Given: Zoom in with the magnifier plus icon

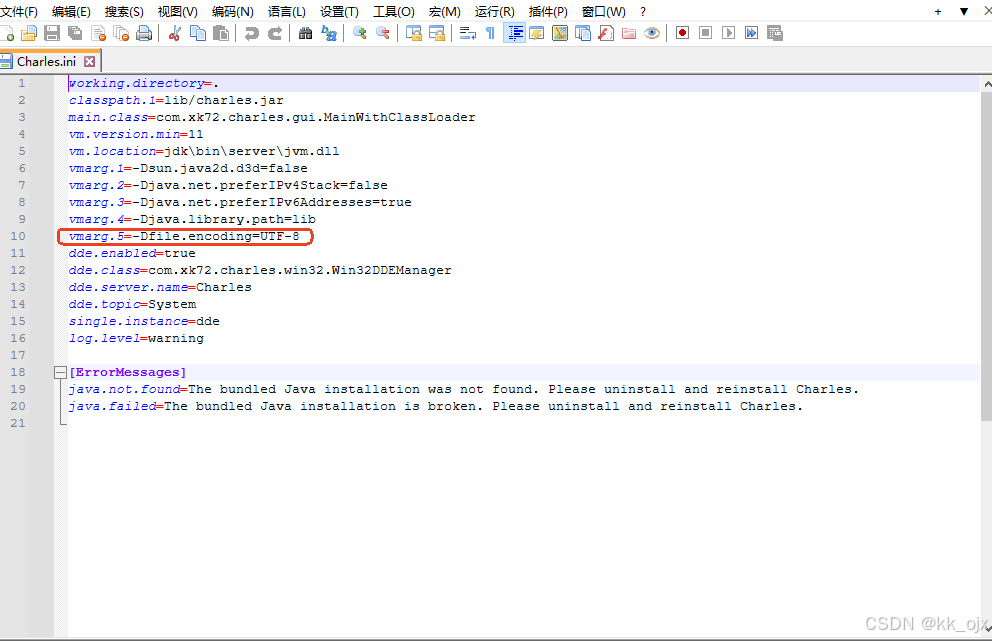Looking at the screenshot, I should click(360, 34).
